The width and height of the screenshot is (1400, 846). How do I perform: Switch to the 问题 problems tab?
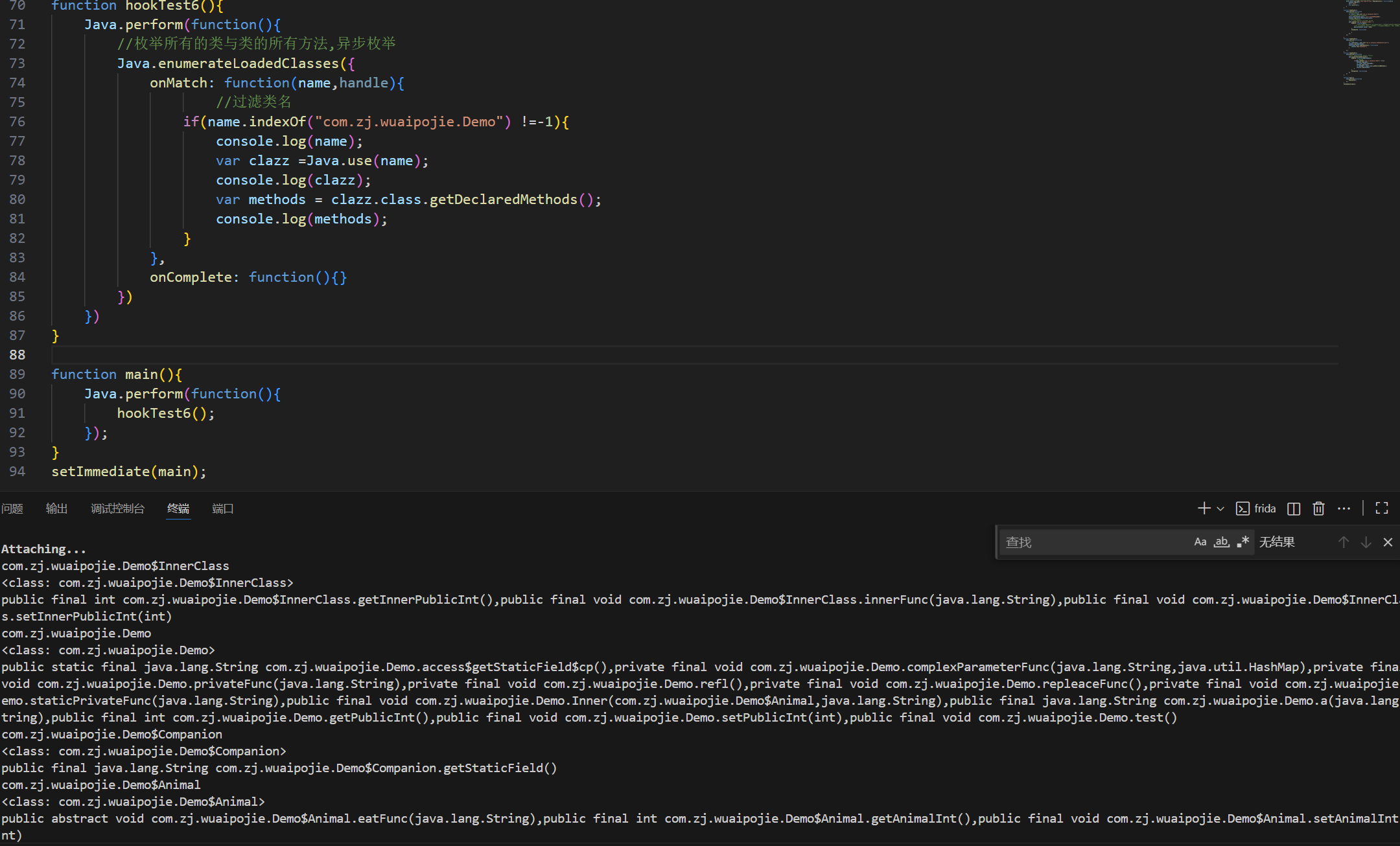[x=12, y=509]
